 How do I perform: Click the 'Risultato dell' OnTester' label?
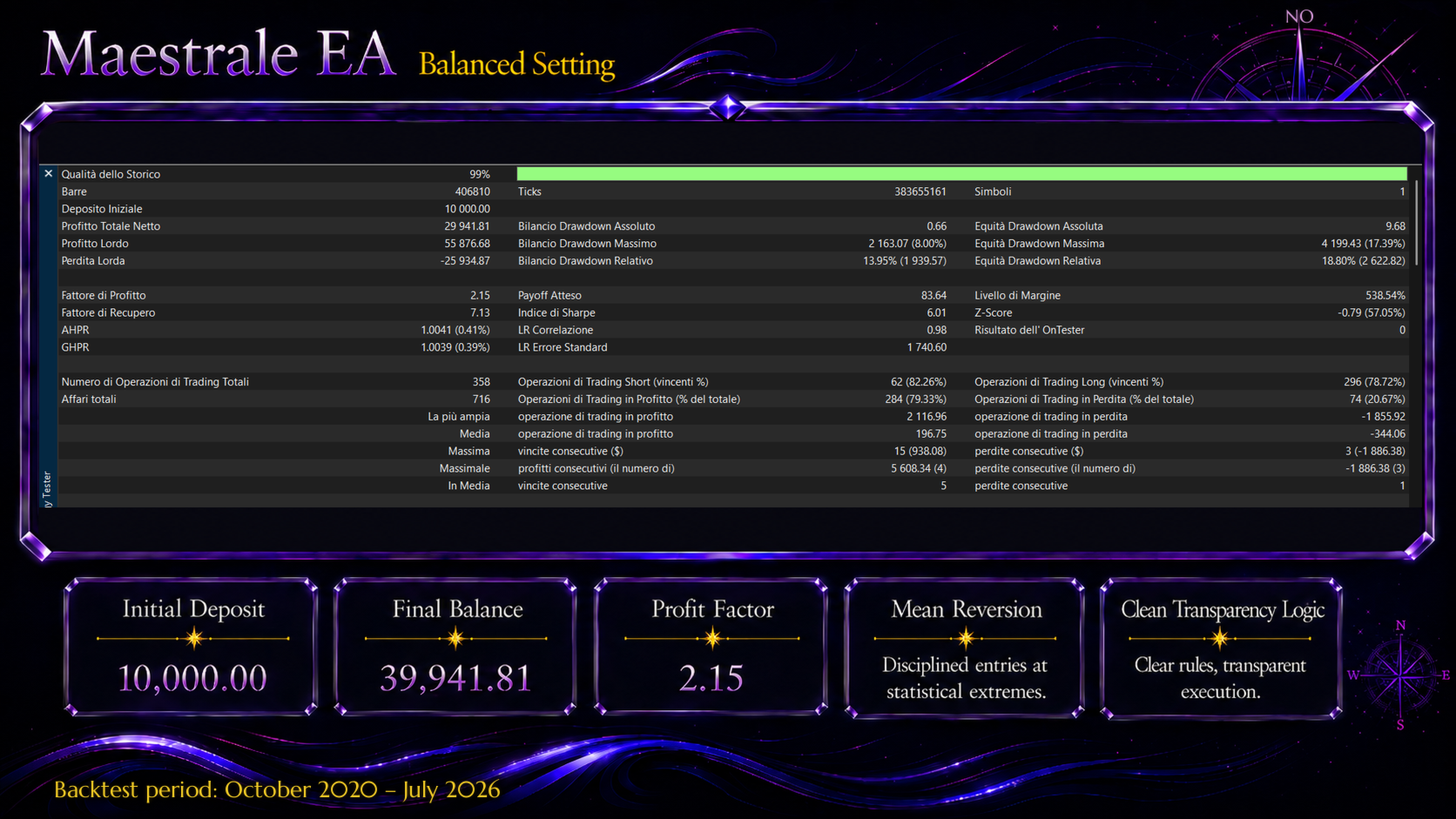click(1029, 330)
